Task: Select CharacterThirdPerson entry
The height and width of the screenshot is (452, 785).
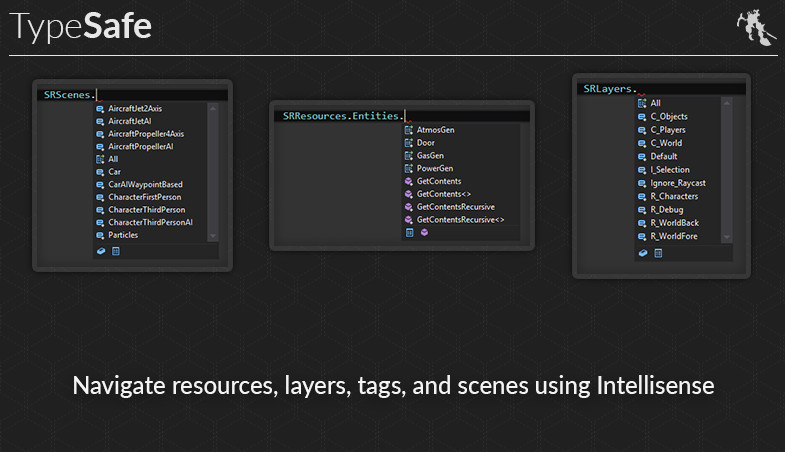Action: [147, 210]
